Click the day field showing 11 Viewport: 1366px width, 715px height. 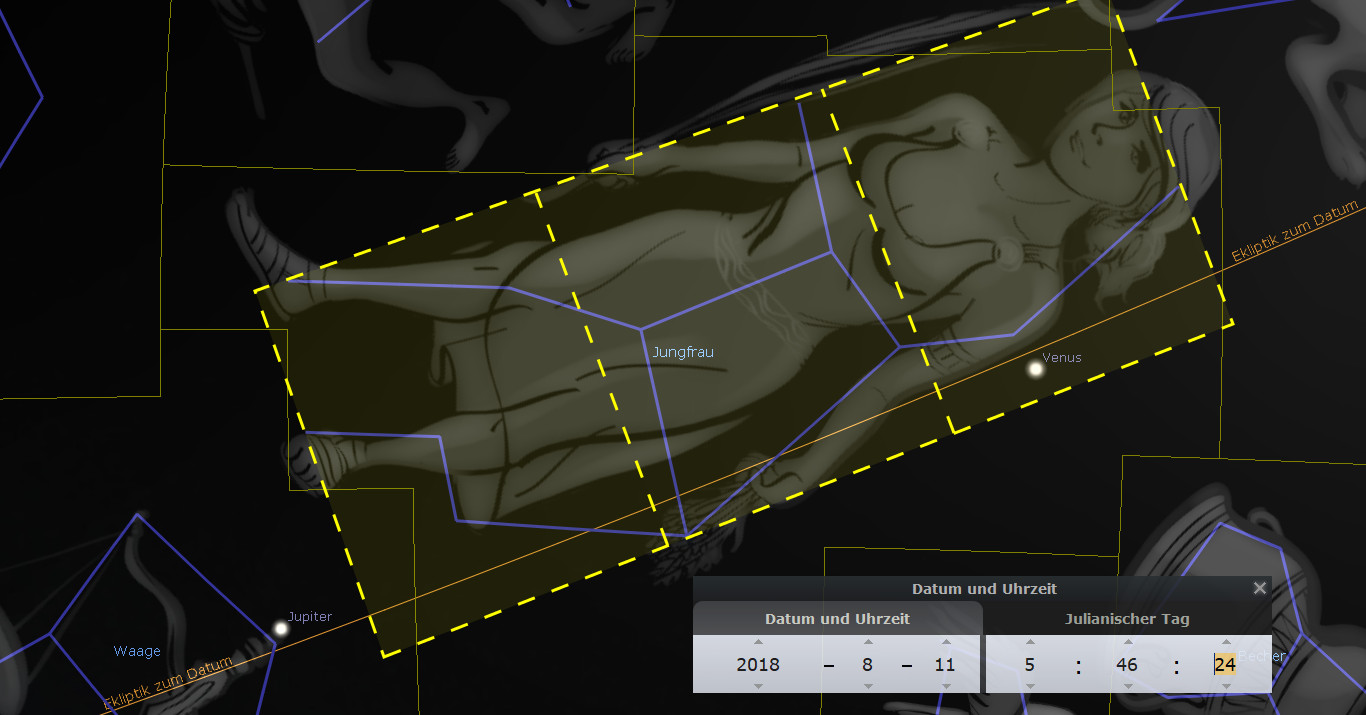pos(945,664)
